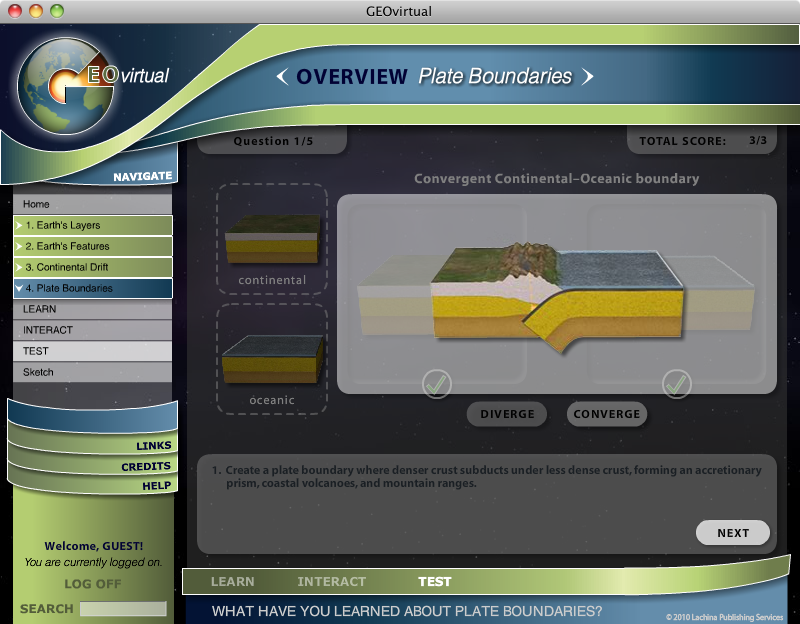Click the question instruction text
The width and height of the screenshot is (800, 624).
[x=487, y=477]
